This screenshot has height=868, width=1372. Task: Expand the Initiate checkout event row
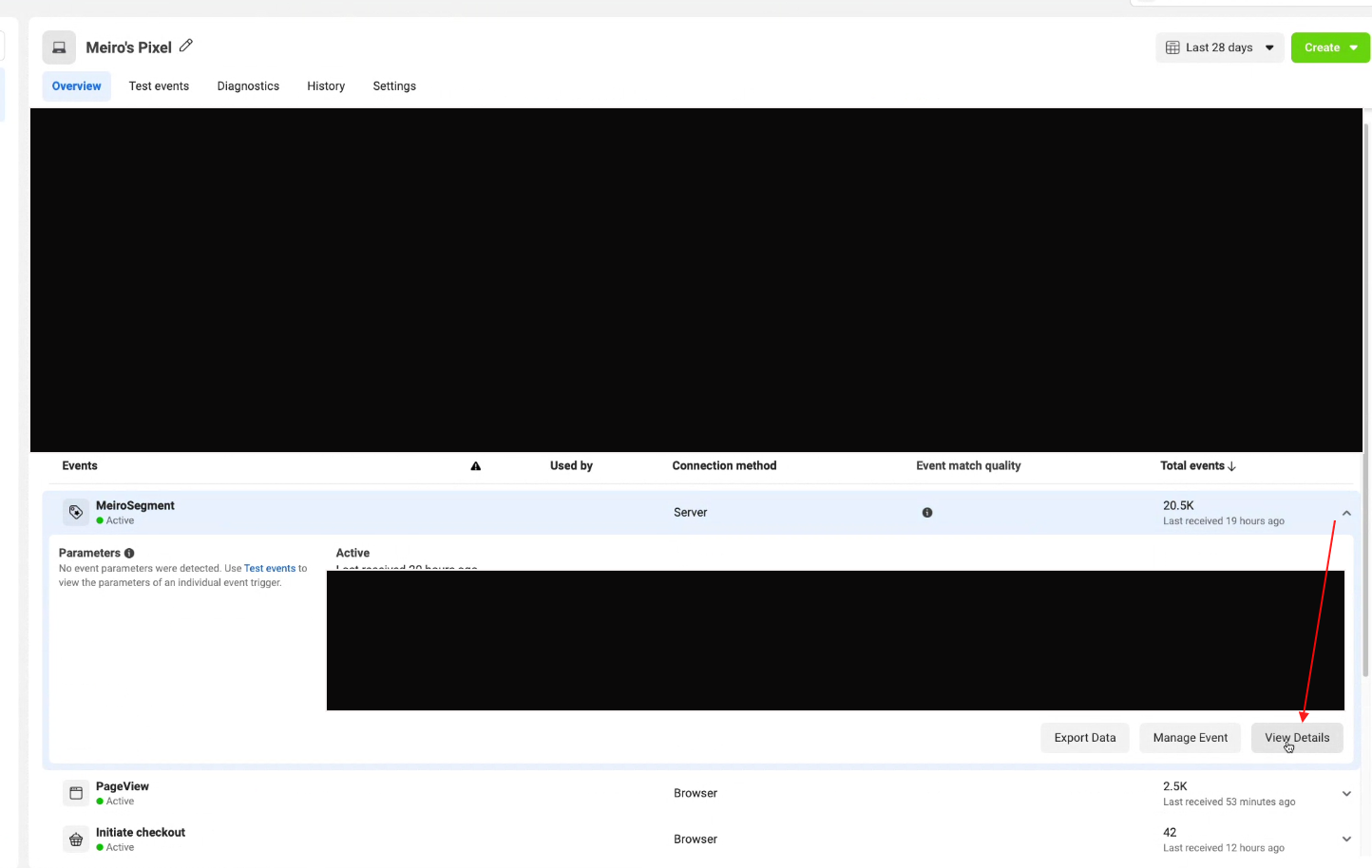point(1346,840)
